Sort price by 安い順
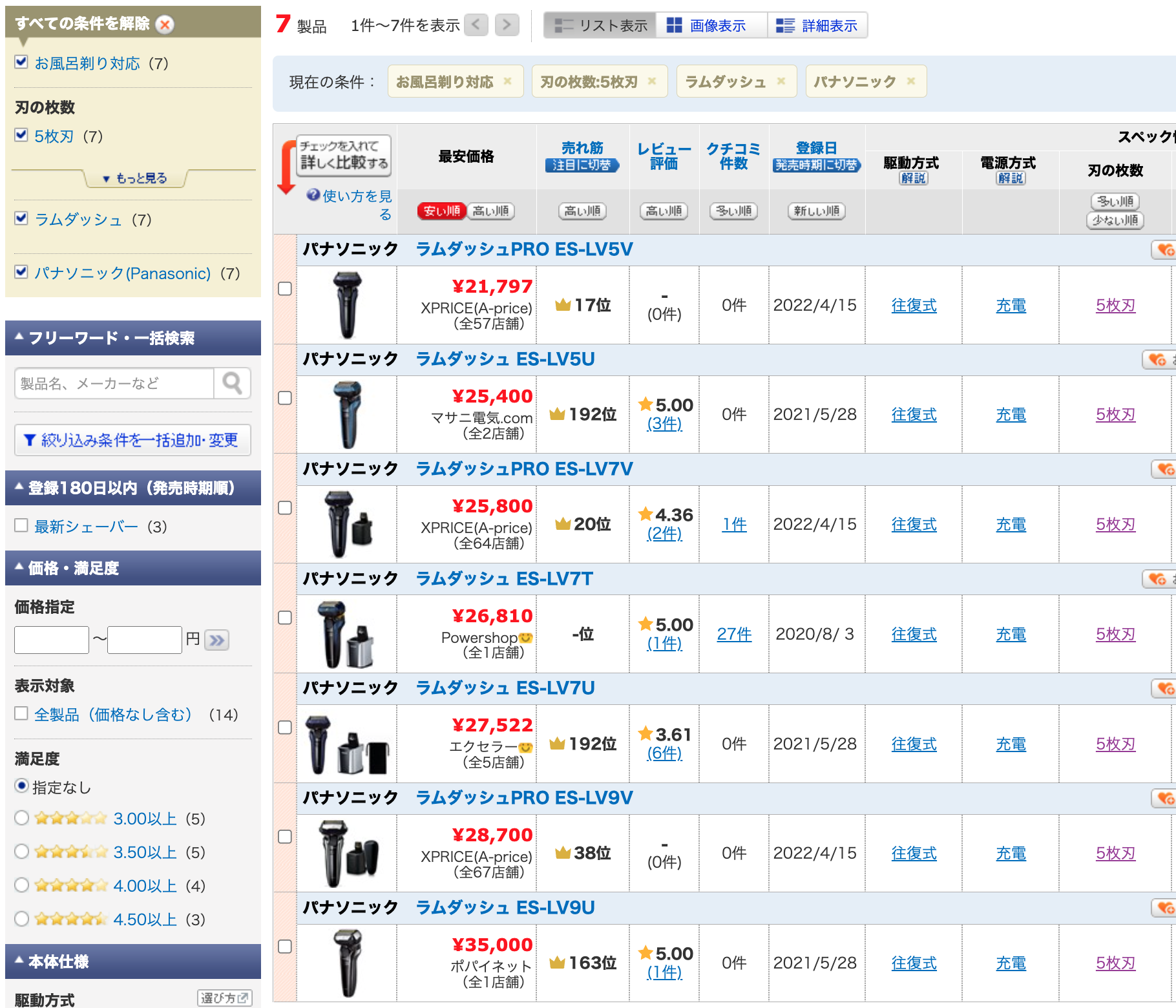 [x=442, y=211]
